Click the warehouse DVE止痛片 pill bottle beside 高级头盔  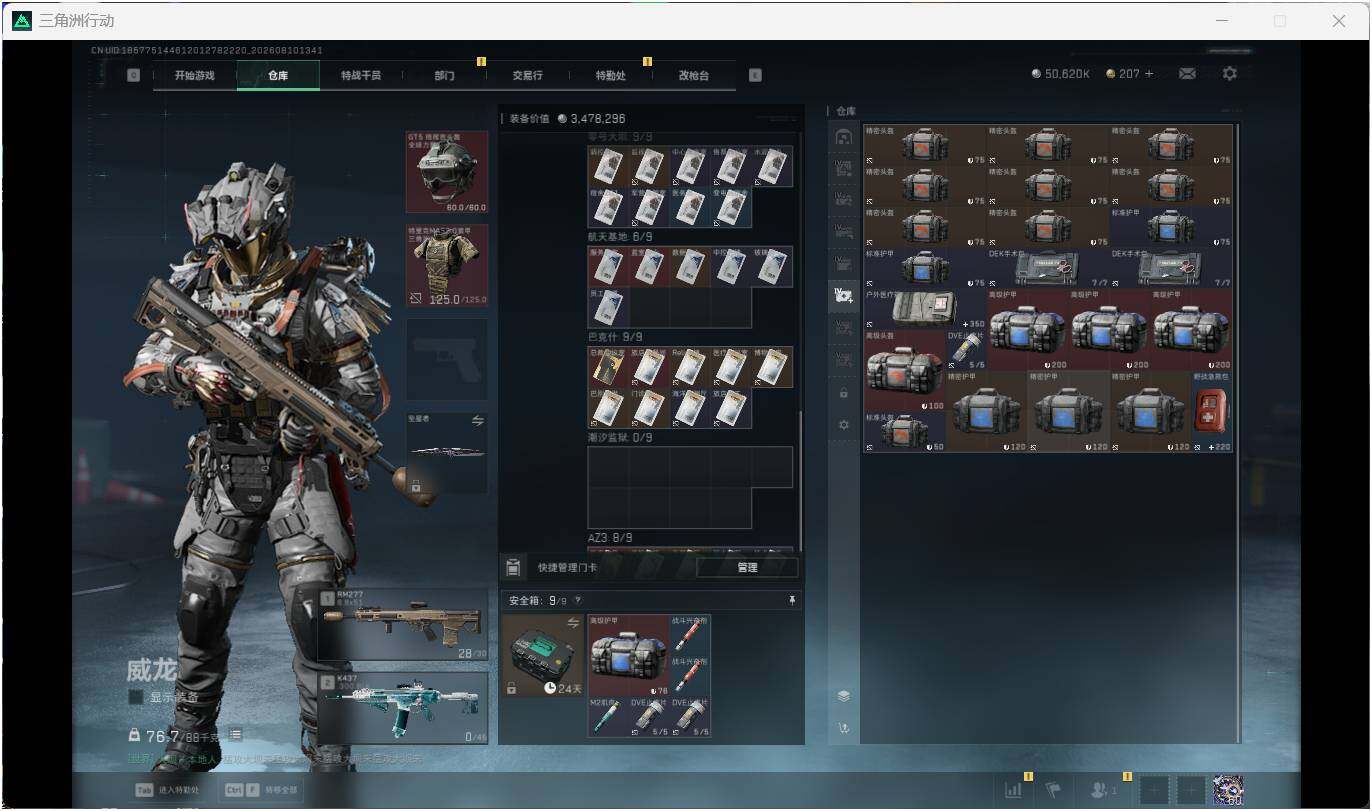[x=966, y=351]
